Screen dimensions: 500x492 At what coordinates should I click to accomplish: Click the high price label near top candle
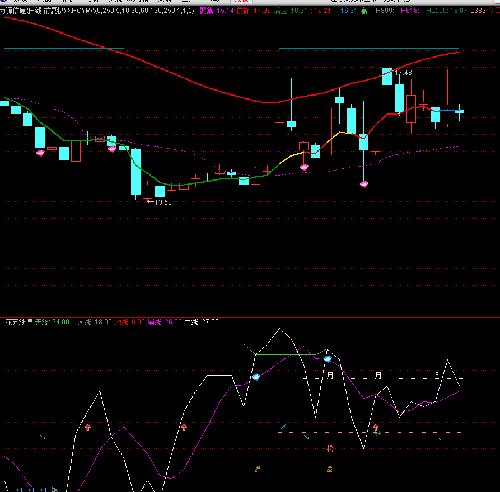(403, 72)
